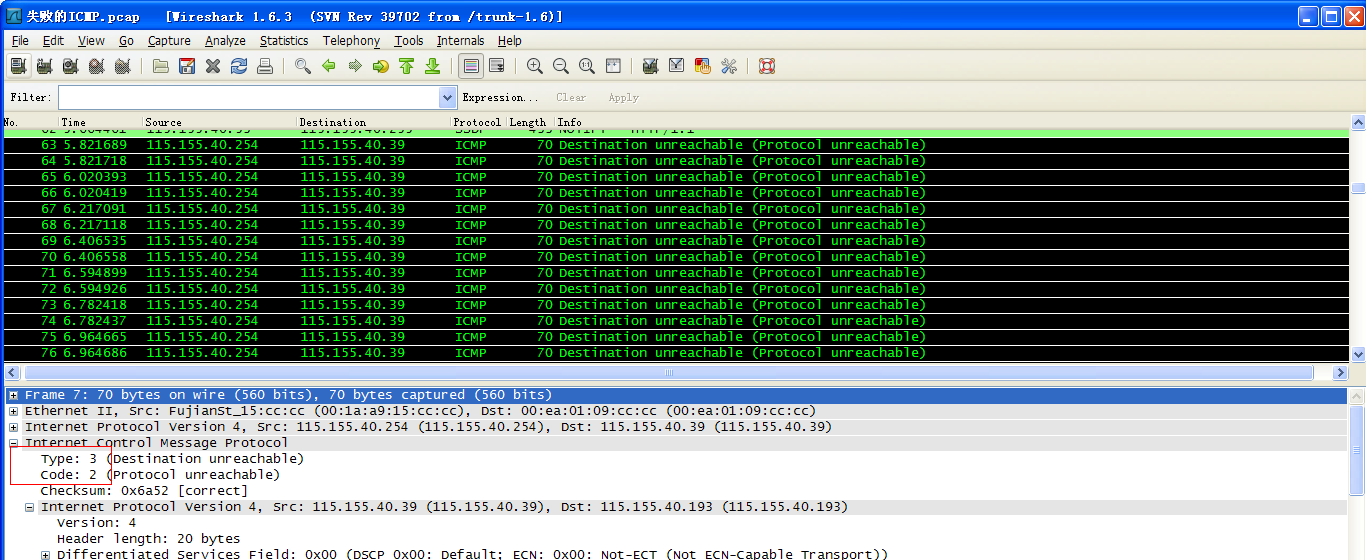
Task: Zoom in on packet text
Action: tap(535, 66)
